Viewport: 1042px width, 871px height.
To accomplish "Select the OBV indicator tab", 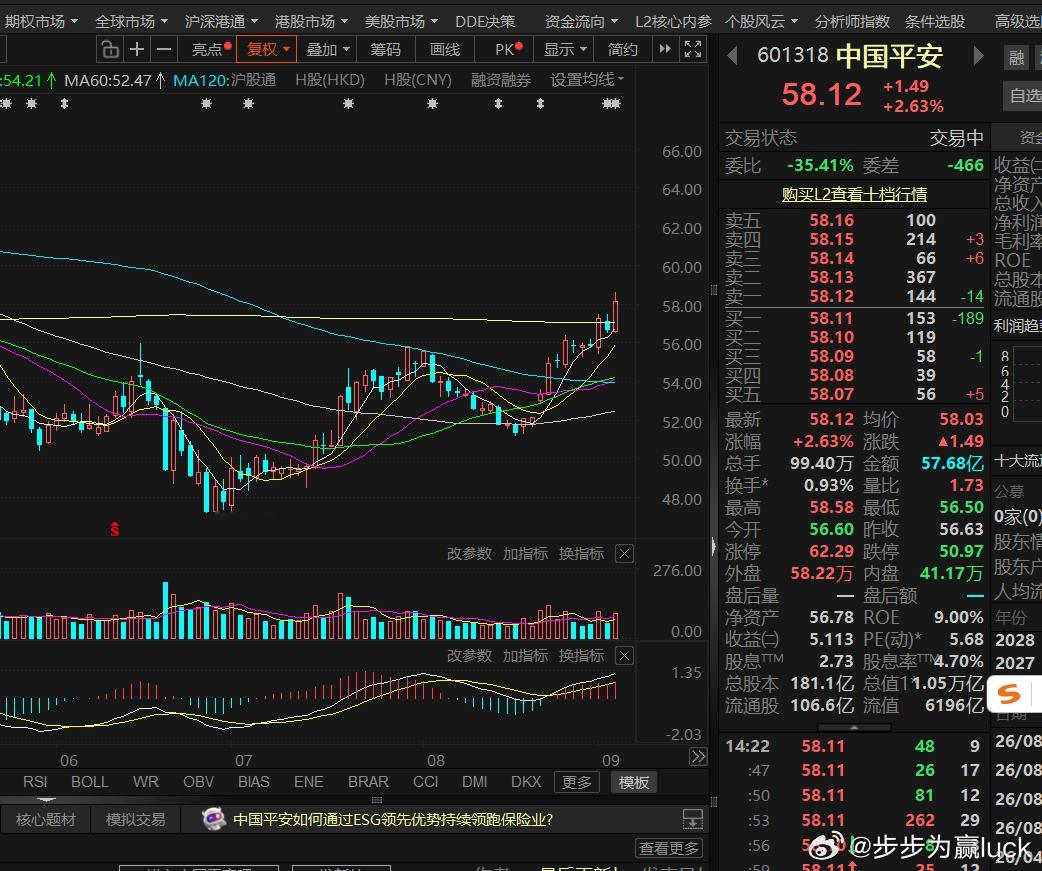I will point(199,782).
